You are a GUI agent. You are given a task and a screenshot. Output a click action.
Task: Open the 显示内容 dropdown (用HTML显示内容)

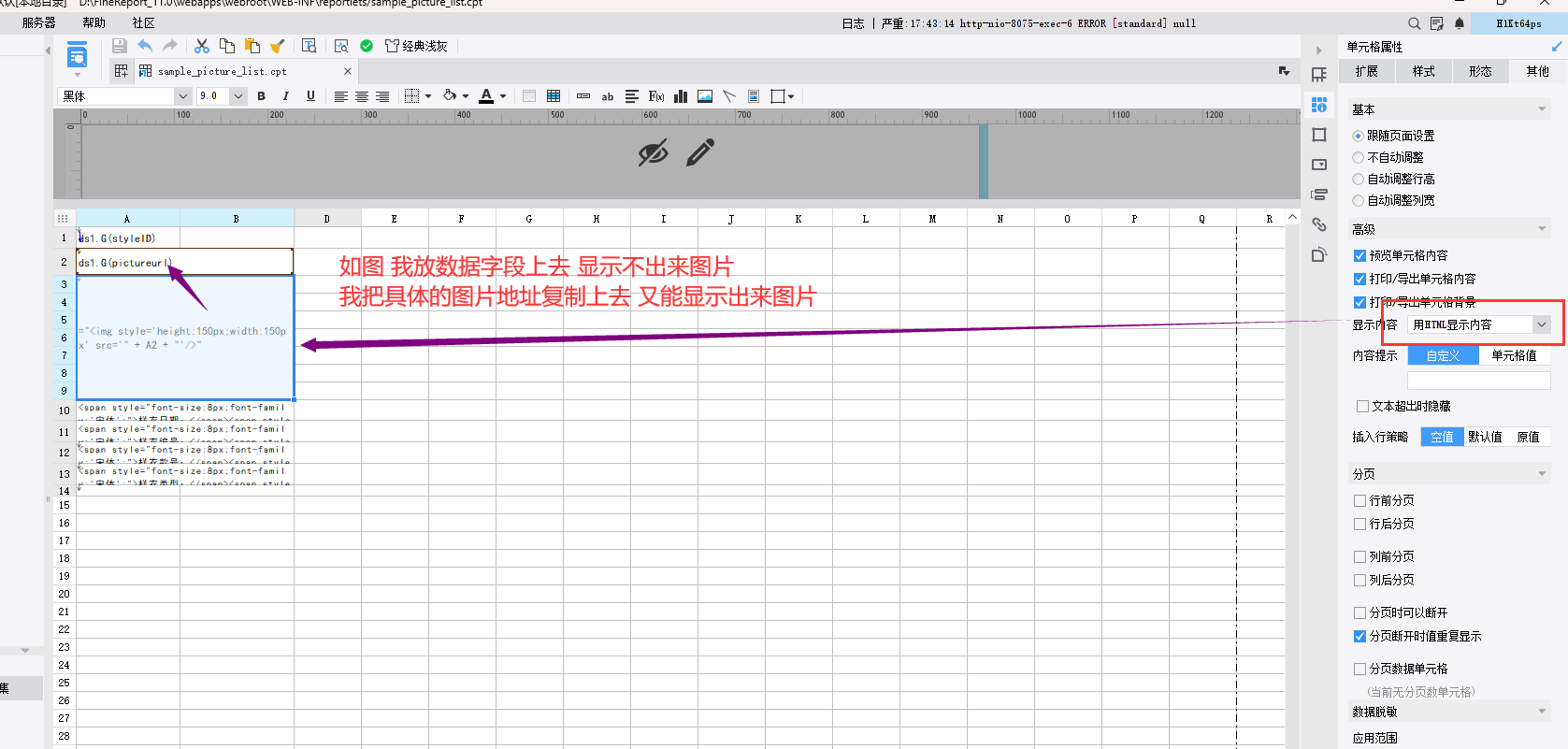(x=1479, y=324)
